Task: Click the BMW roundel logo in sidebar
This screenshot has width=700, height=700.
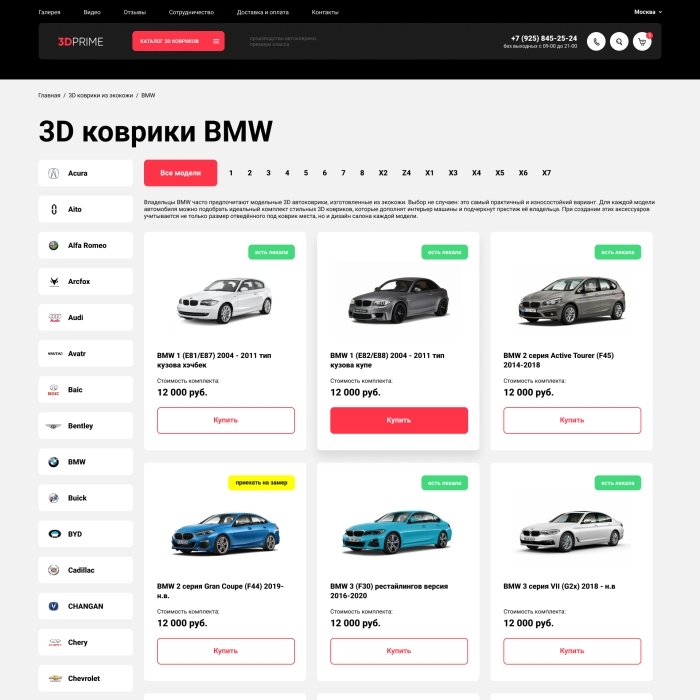Action: [x=54, y=462]
